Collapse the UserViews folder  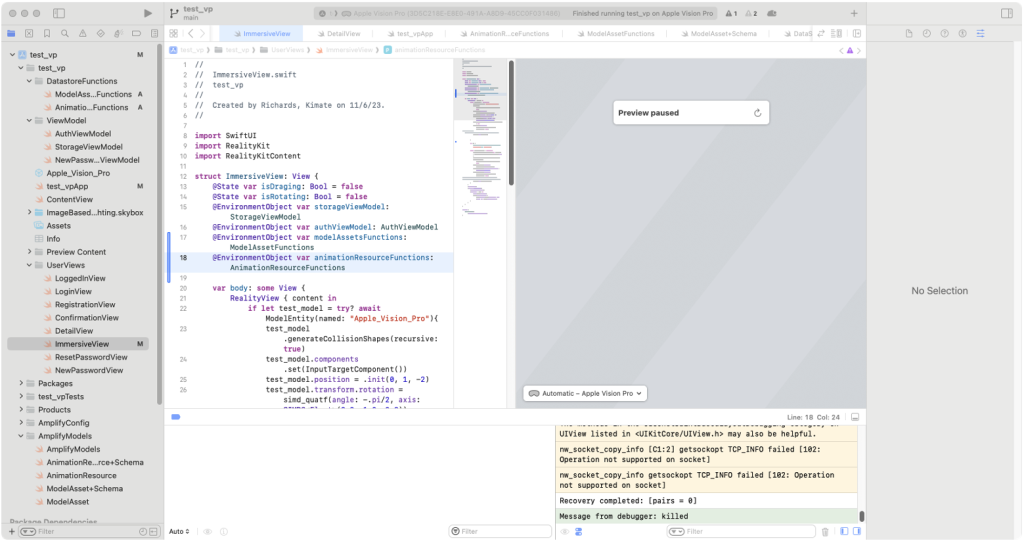(x=29, y=265)
